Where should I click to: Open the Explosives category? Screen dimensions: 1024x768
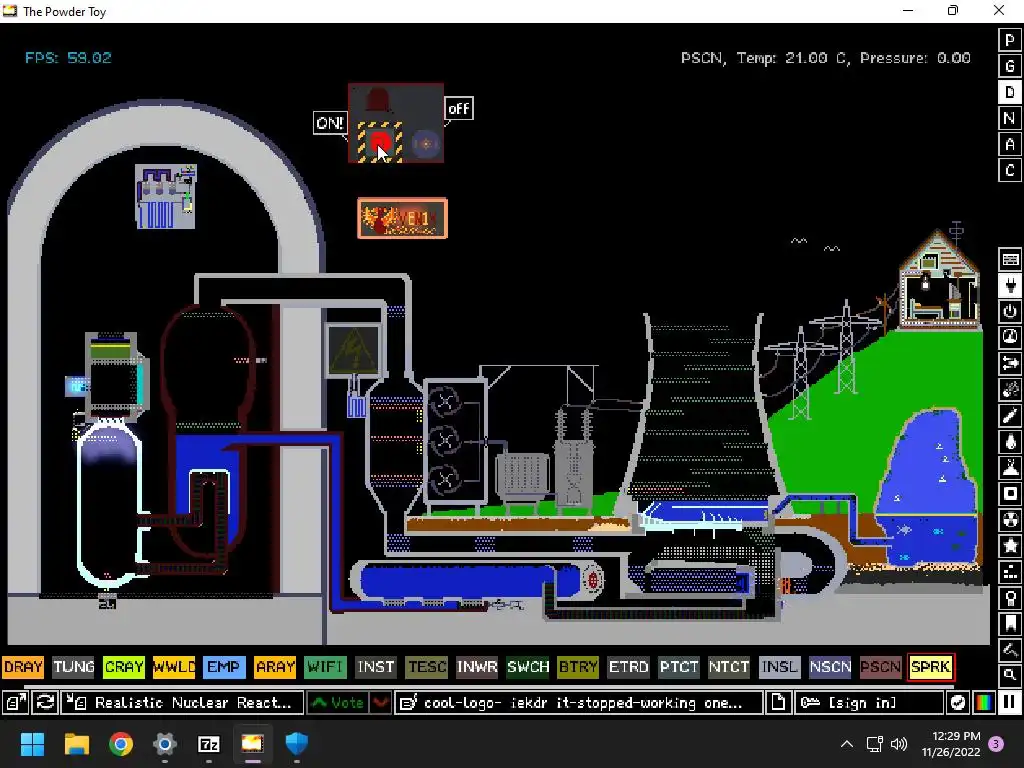1010,390
